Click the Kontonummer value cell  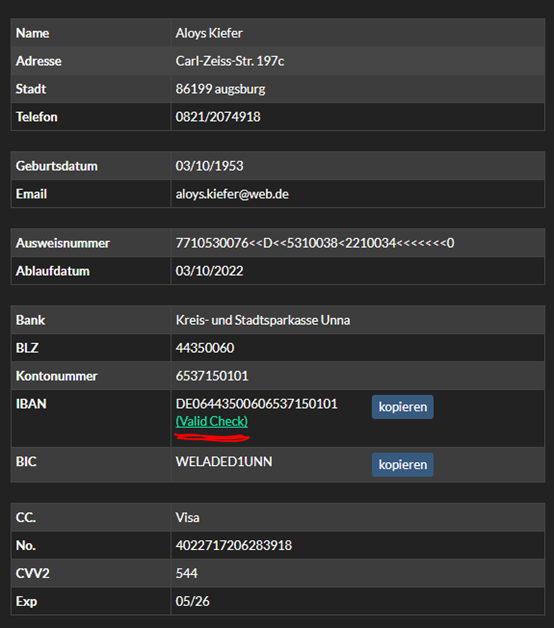(x=358, y=376)
